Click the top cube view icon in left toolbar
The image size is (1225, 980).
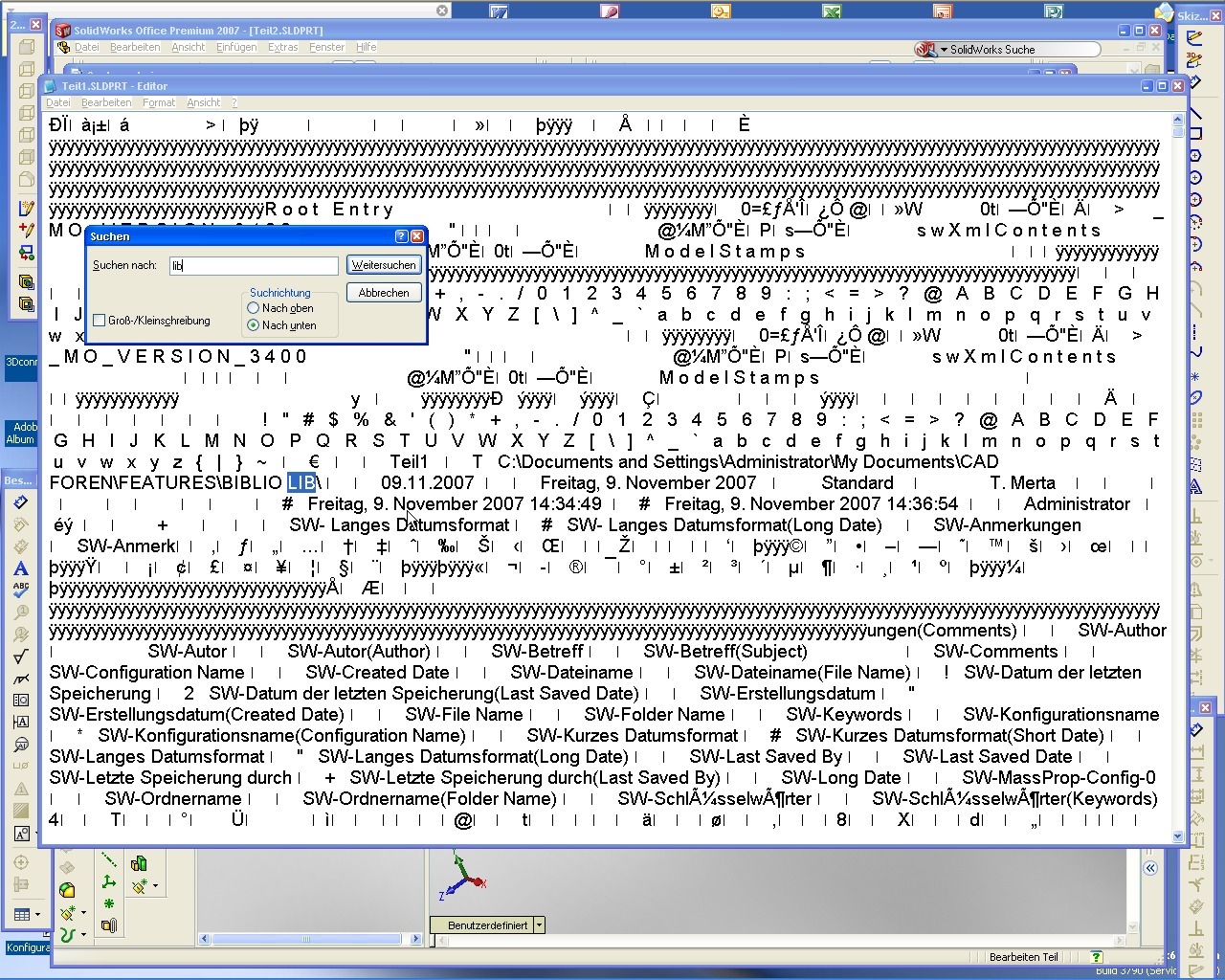coord(27,46)
